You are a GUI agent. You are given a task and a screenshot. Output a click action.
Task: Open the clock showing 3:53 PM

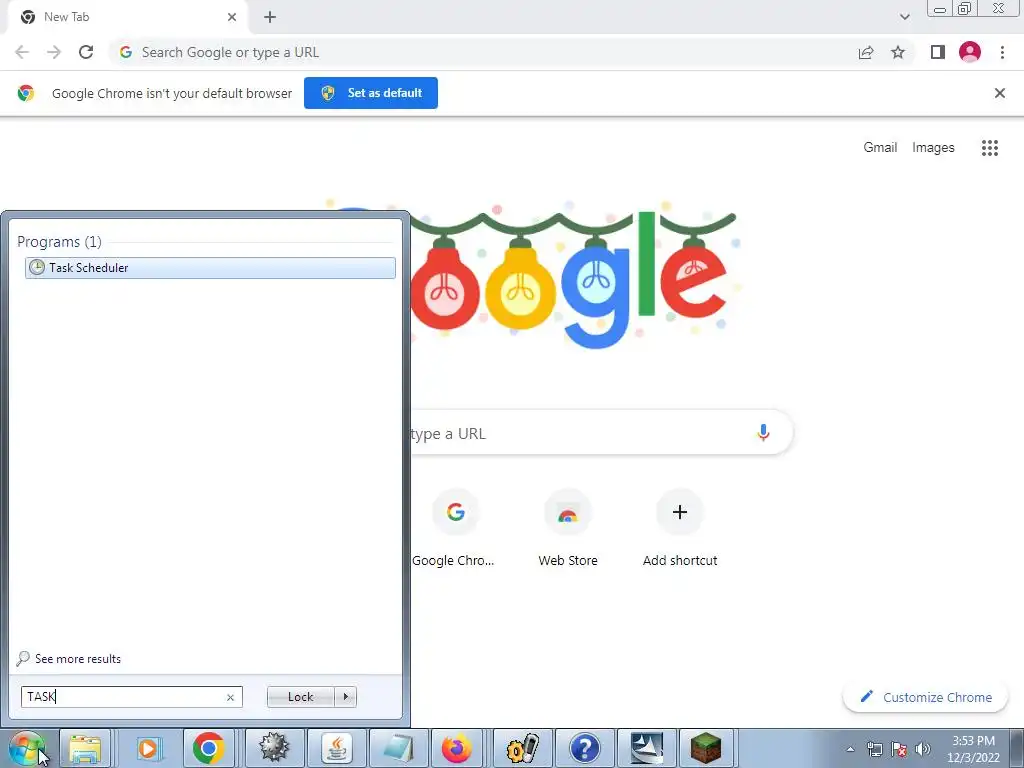[x=973, y=749]
